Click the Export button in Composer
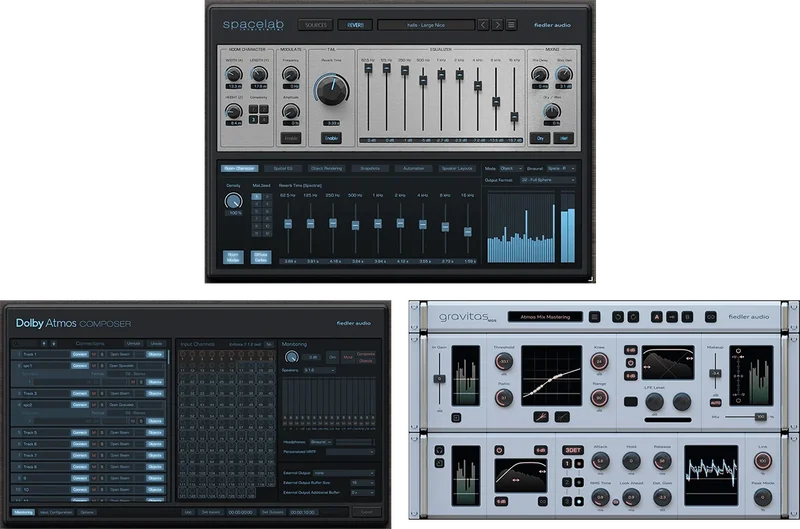 point(367,512)
